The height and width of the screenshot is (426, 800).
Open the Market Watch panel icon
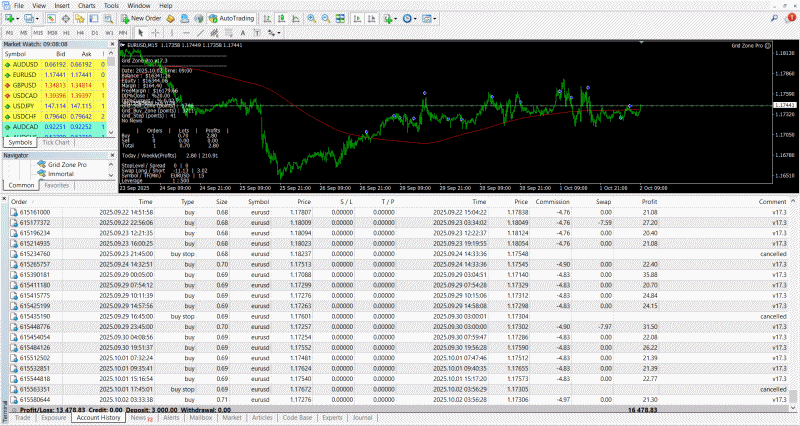(51, 18)
